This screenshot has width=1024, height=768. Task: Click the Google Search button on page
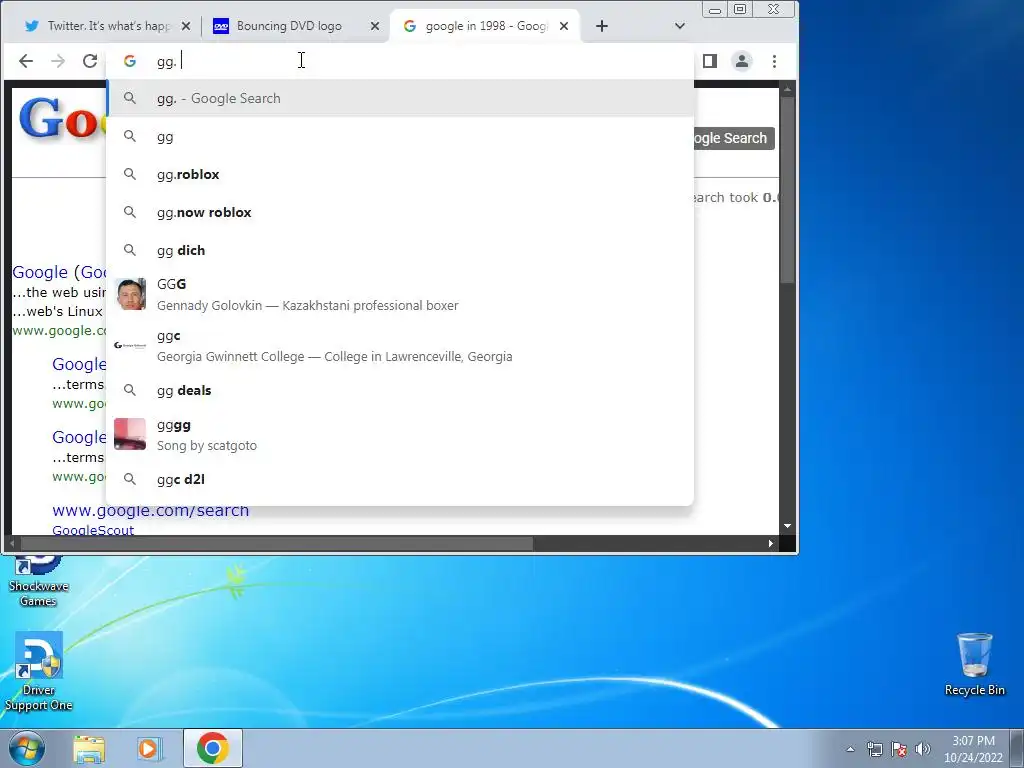pos(734,138)
